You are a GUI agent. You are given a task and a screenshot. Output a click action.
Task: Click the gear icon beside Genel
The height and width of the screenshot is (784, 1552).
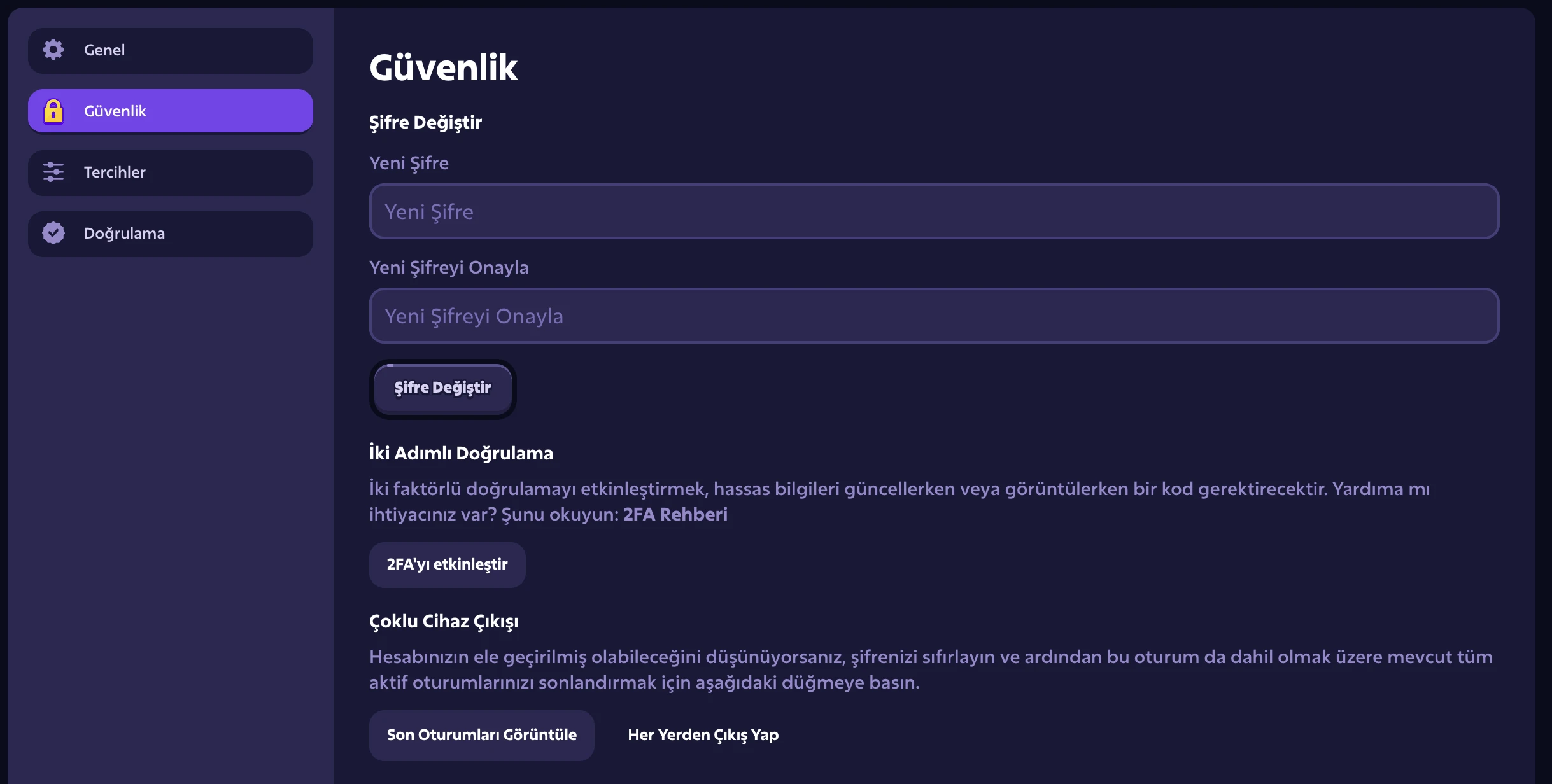(53, 50)
